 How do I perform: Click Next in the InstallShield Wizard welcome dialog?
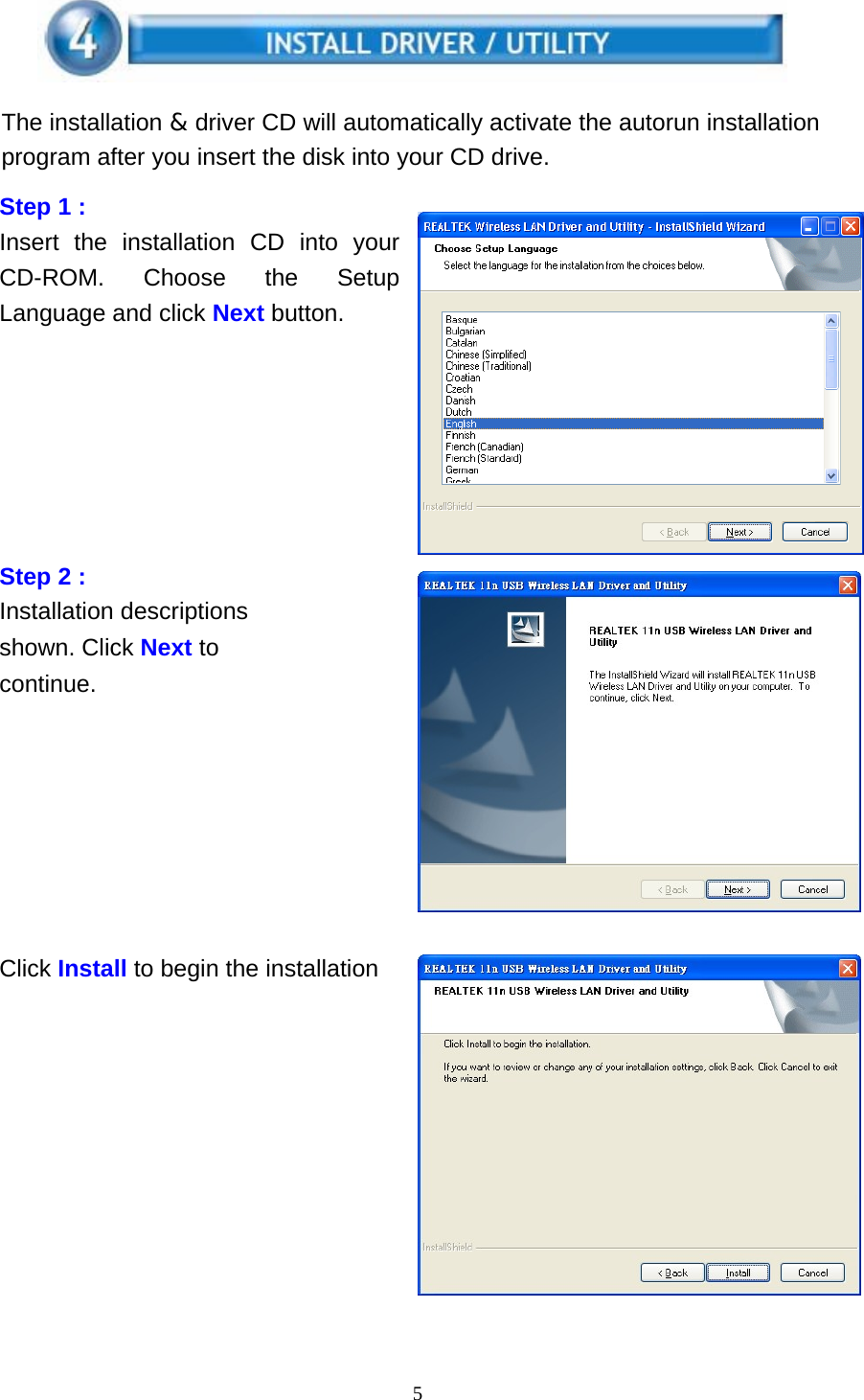pos(737,888)
